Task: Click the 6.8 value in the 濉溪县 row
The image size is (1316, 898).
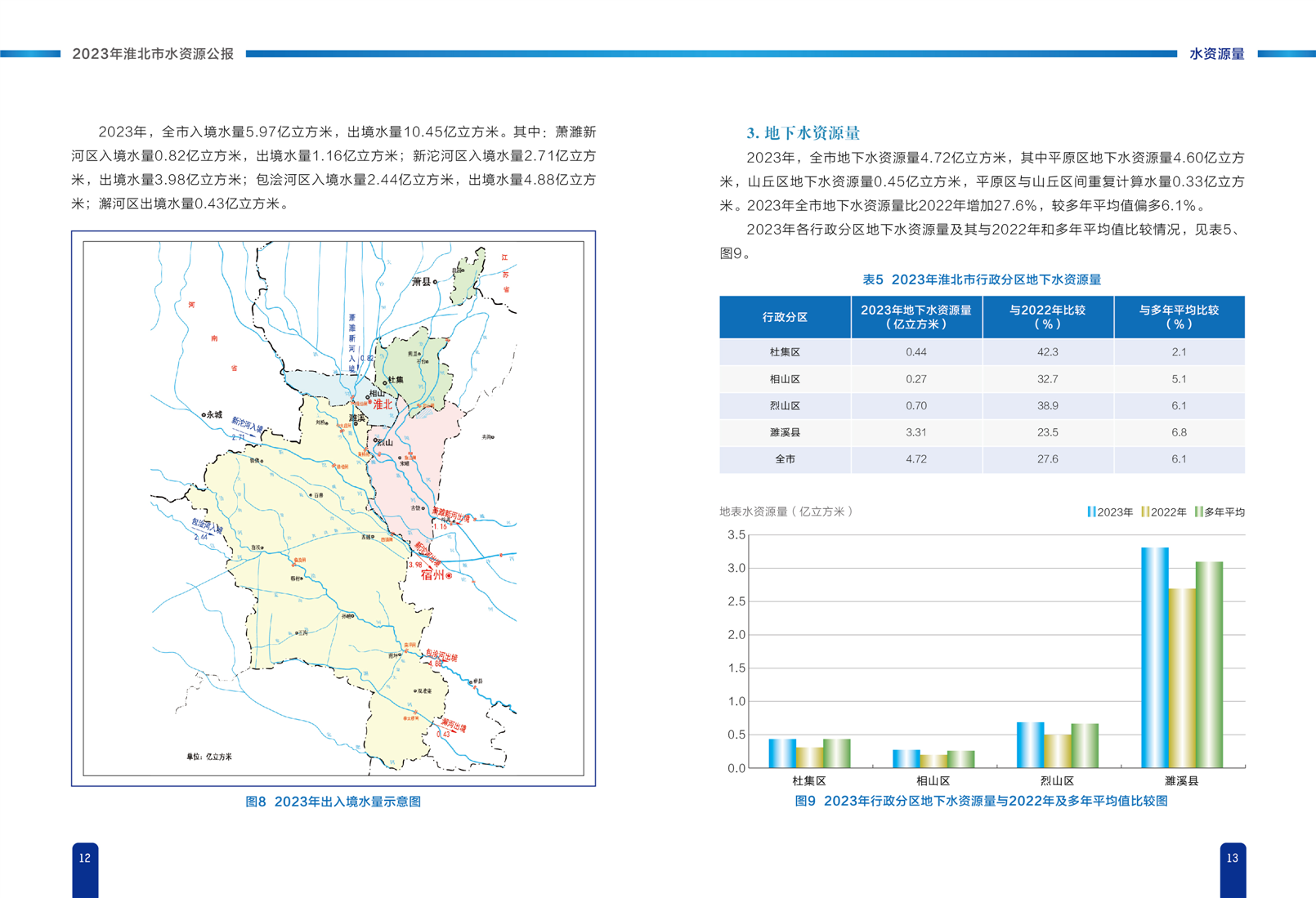Action: [x=1179, y=432]
